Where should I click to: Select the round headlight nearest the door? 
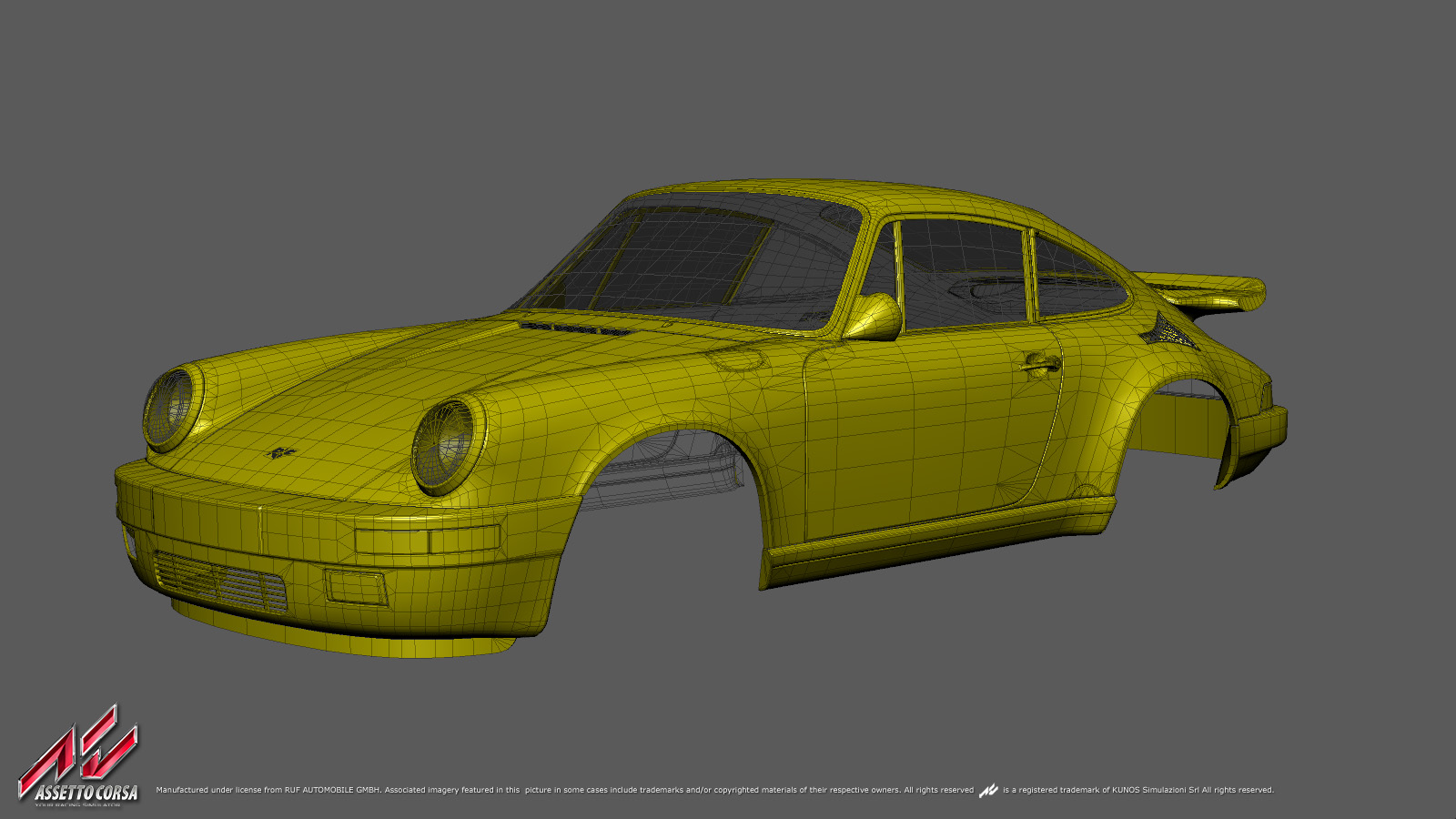(x=446, y=446)
